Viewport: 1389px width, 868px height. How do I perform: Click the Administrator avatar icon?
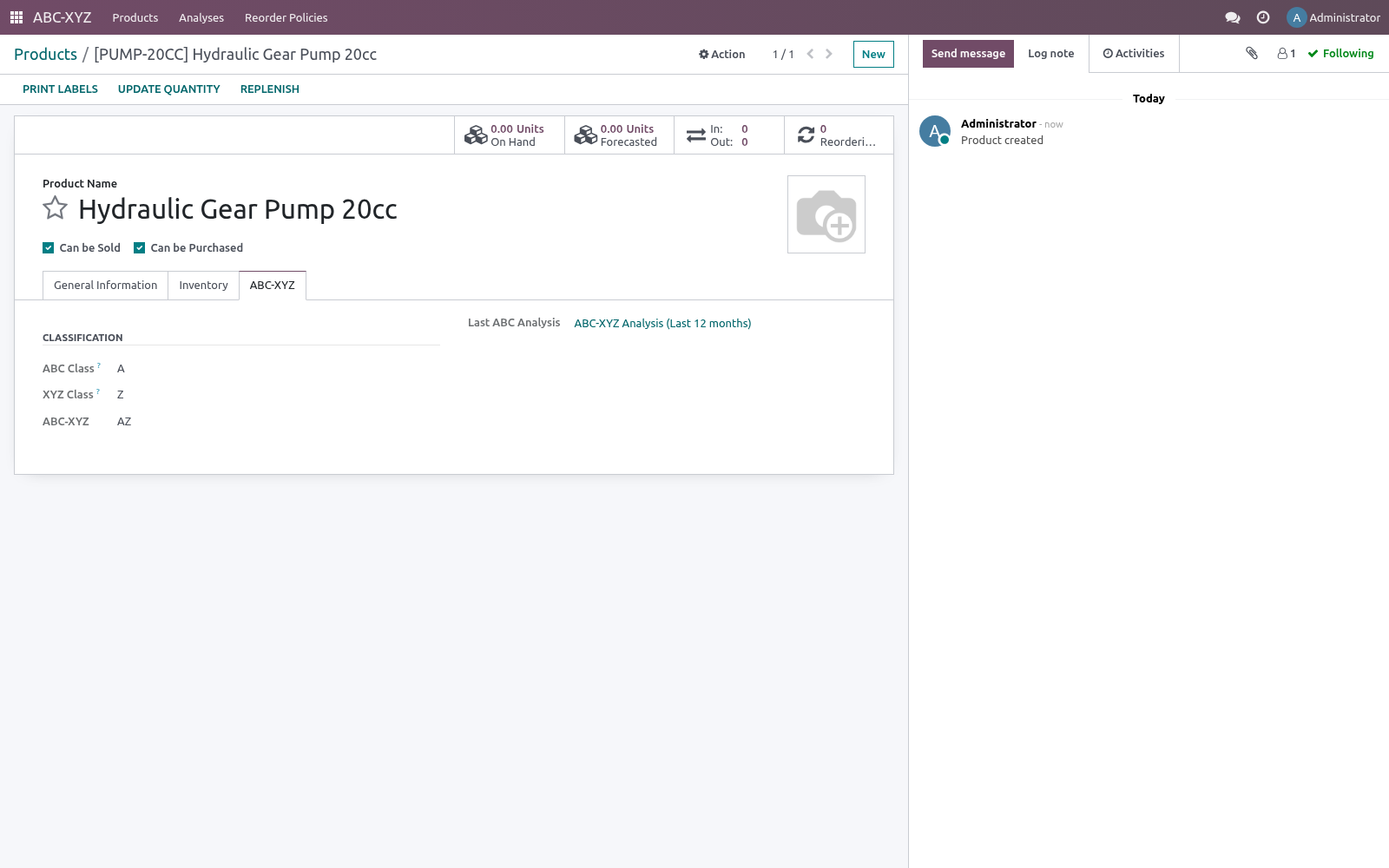1296,17
